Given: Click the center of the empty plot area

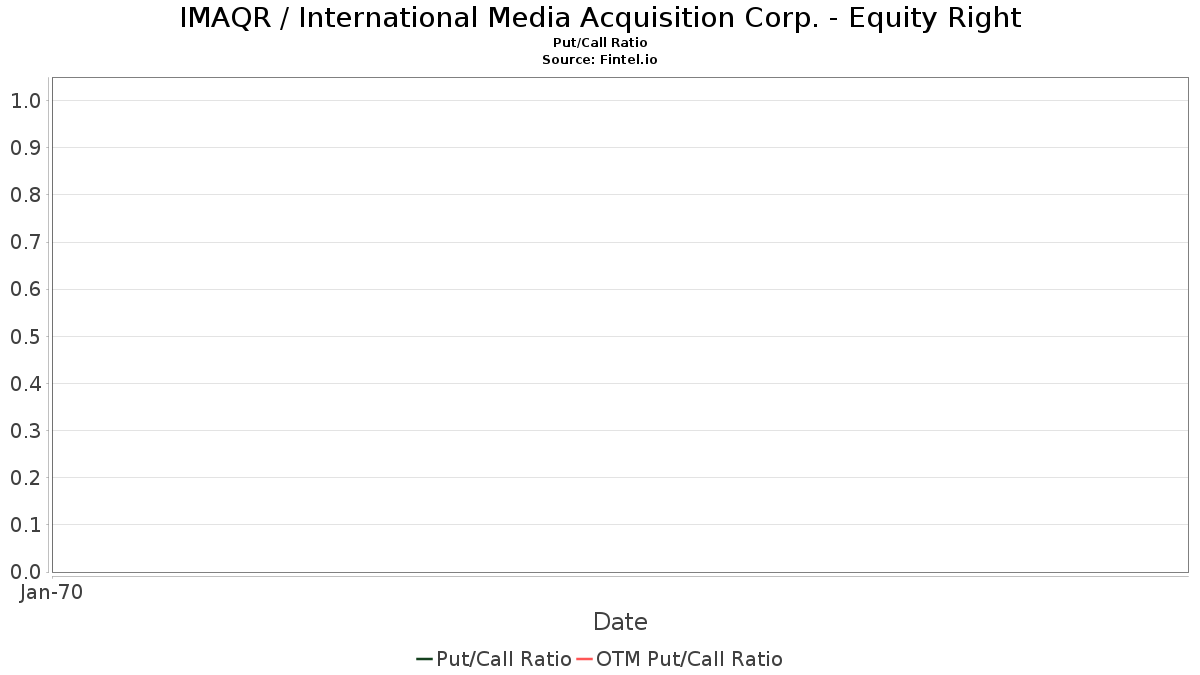Looking at the screenshot, I should (x=620, y=325).
